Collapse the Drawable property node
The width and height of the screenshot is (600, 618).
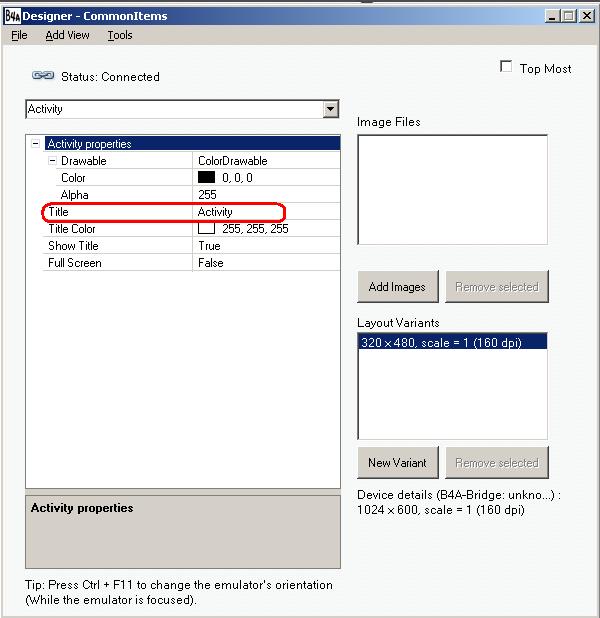(52, 161)
